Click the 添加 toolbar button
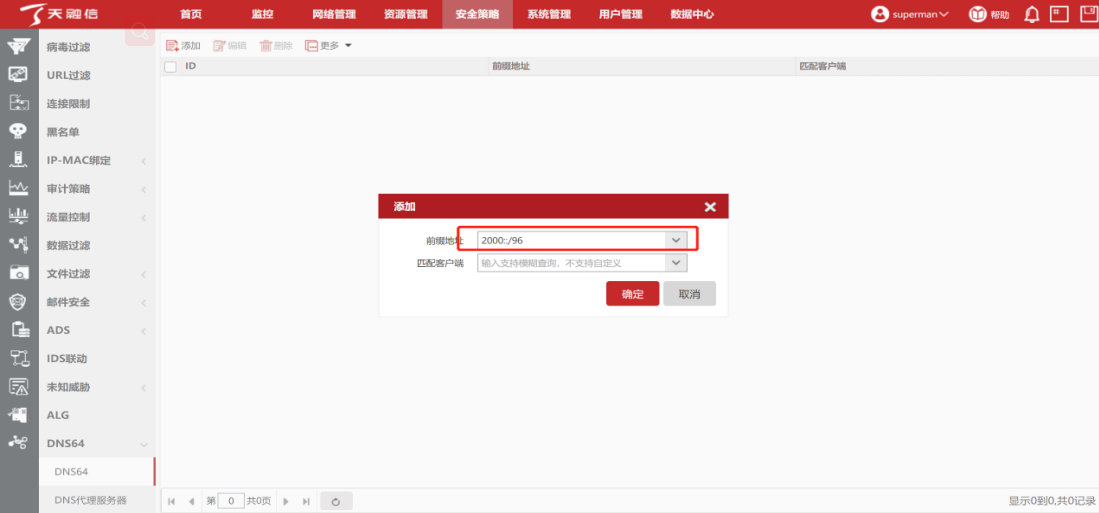This screenshot has width=1099, height=513. (x=183, y=46)
